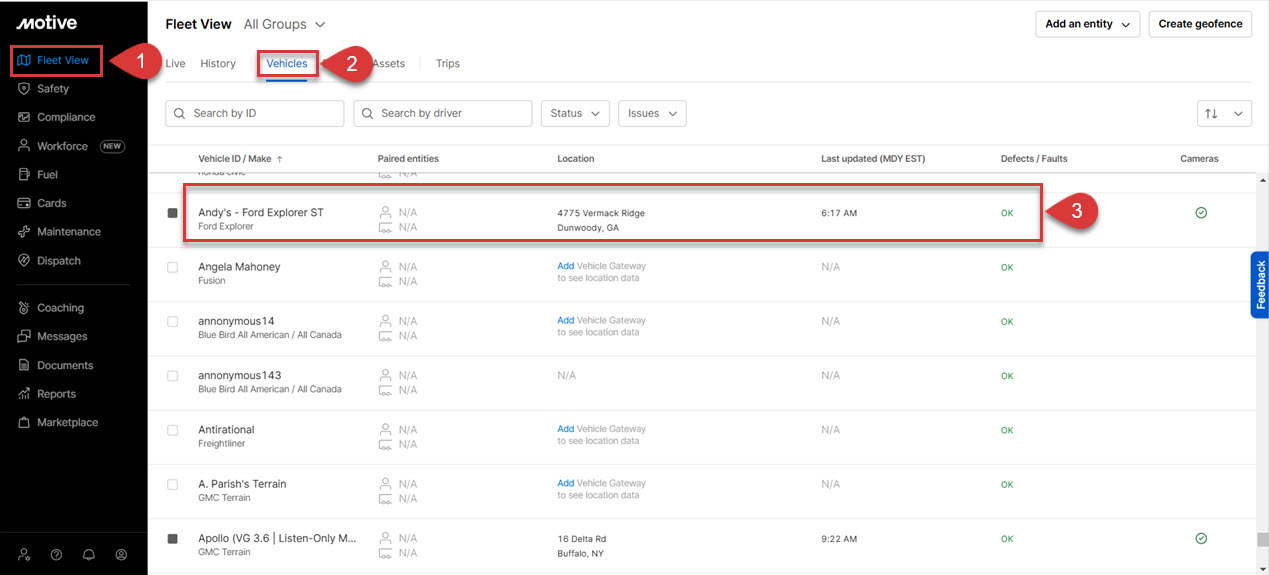The height and width of the screenshot is (575, 1269).
Task: Switch to the Trips tab
Action: (x=447, y=64)
